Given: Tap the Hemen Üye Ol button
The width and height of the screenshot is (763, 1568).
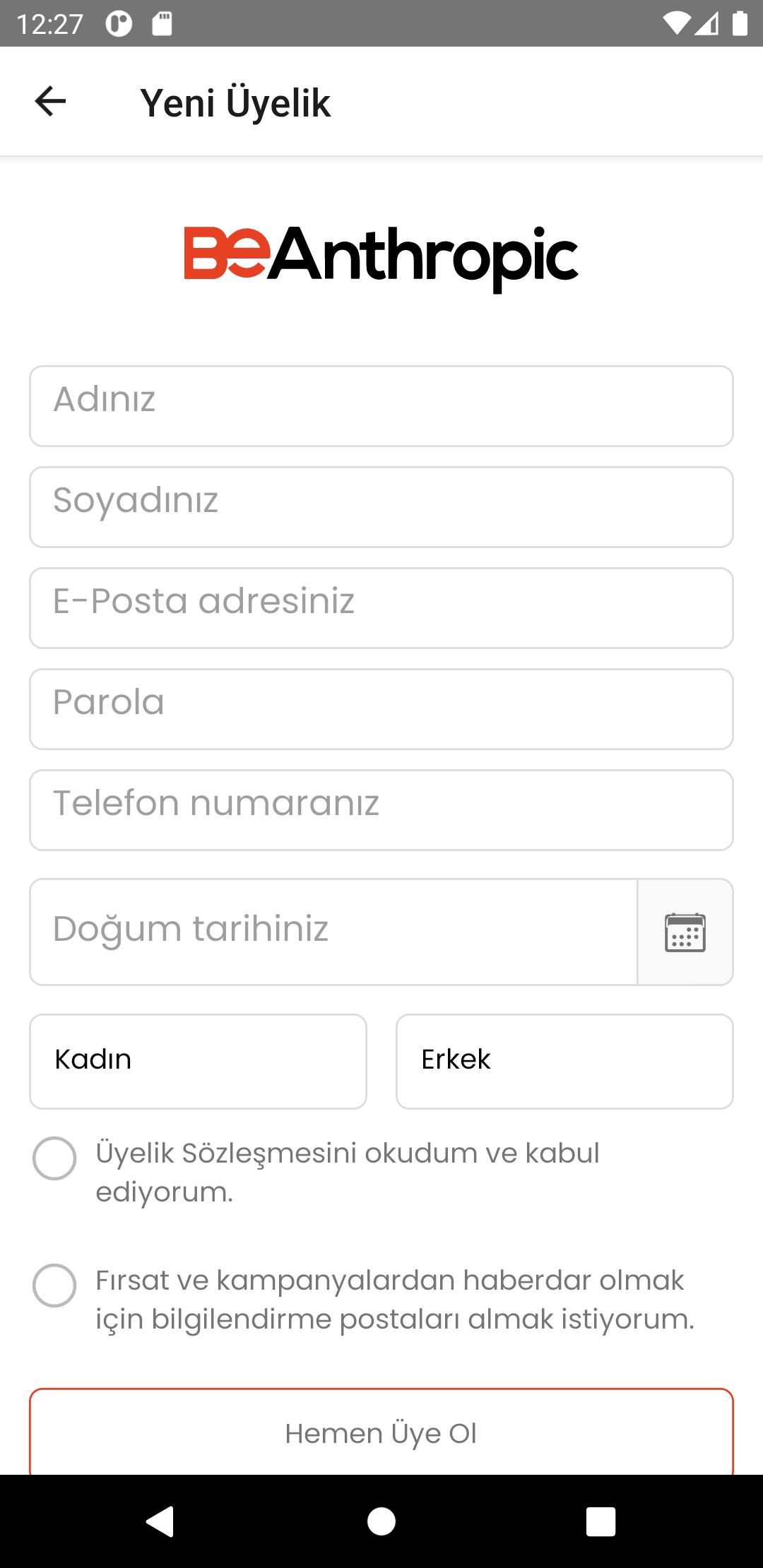Looking at the screenshot, I should [x=381, y=1432].
